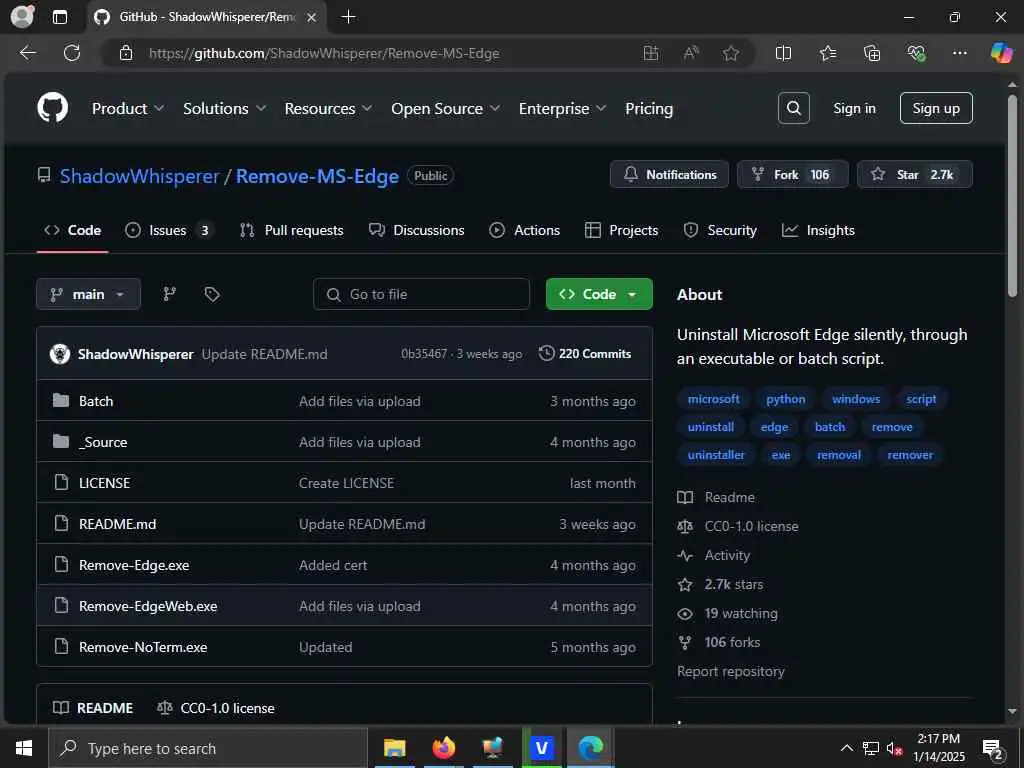The height and width of the screenshot is (768, 1024).
Task: Open the browser profile avatar
Action: (23, 17)
